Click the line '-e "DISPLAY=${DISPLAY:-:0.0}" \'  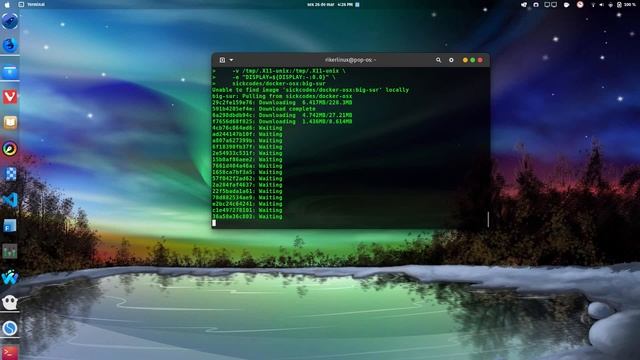284,77
